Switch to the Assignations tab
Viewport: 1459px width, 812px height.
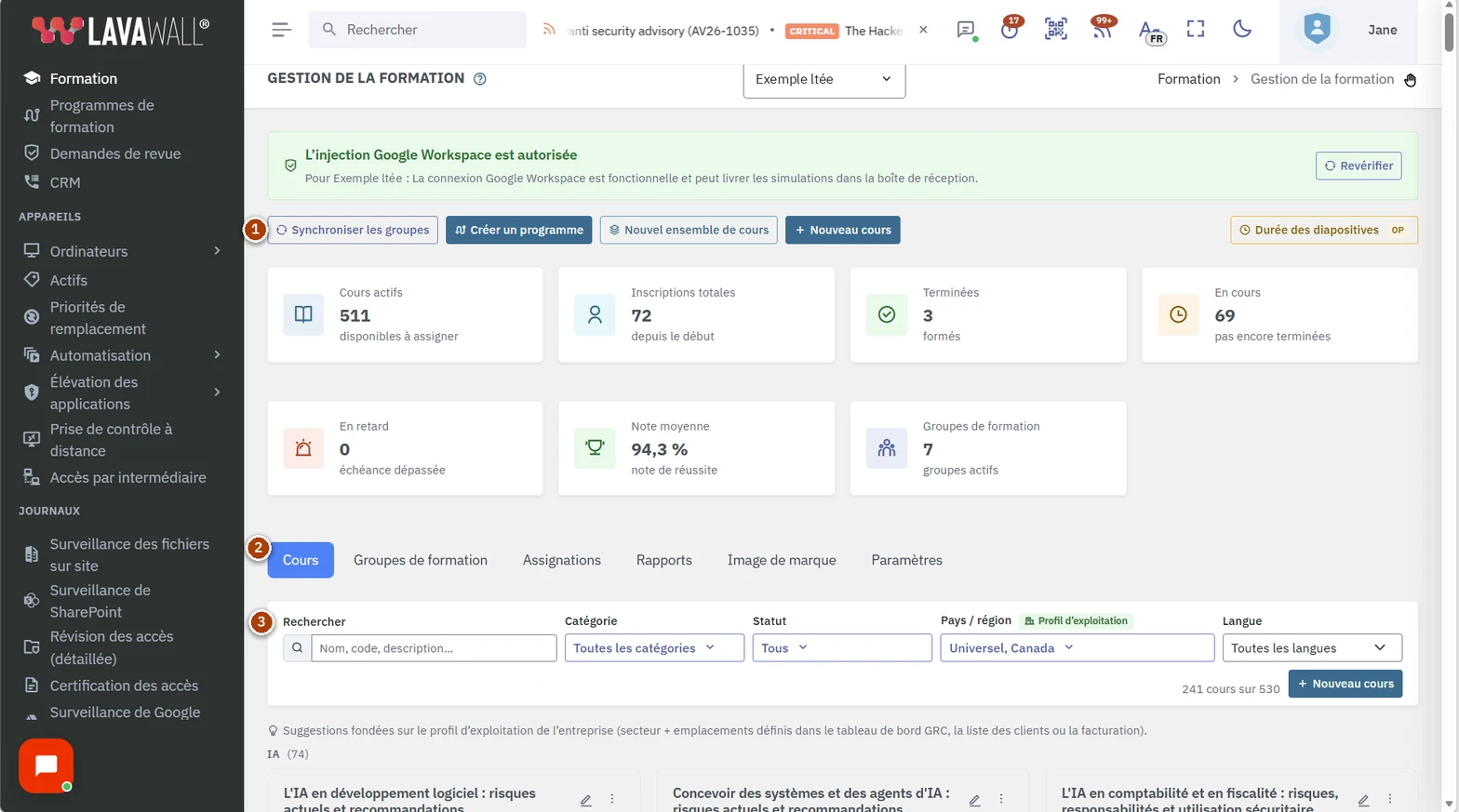tap(562, 560)
